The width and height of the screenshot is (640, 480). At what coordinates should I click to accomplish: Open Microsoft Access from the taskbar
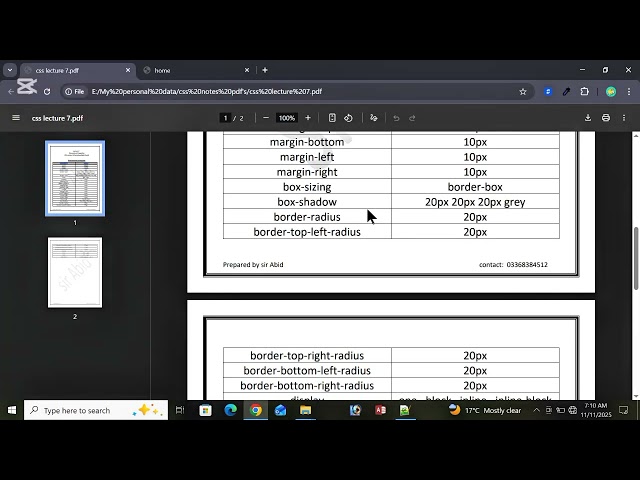click(380, 410)
